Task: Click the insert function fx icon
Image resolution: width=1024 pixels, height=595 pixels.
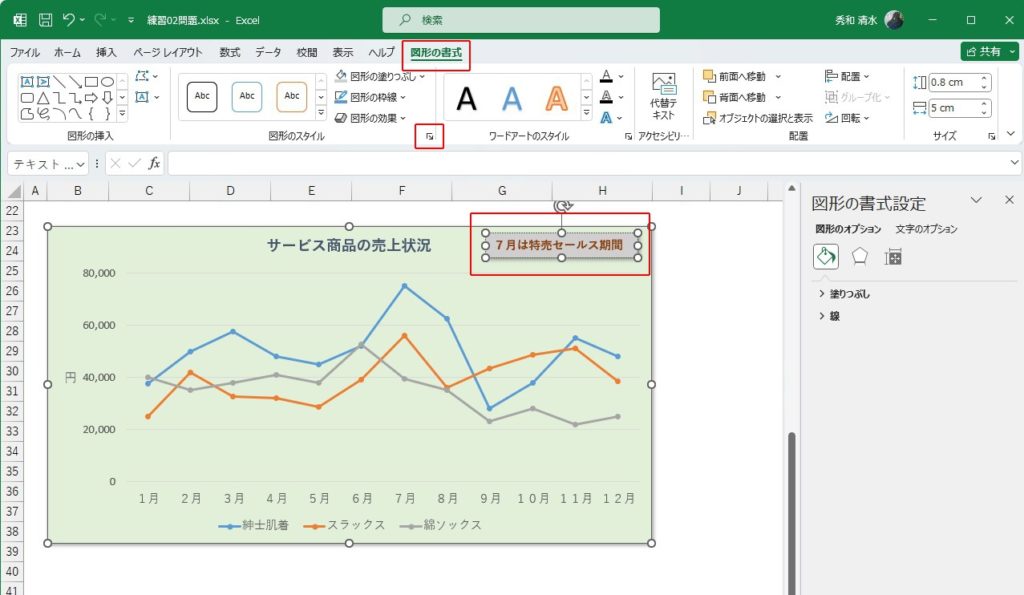Action: 154,163
